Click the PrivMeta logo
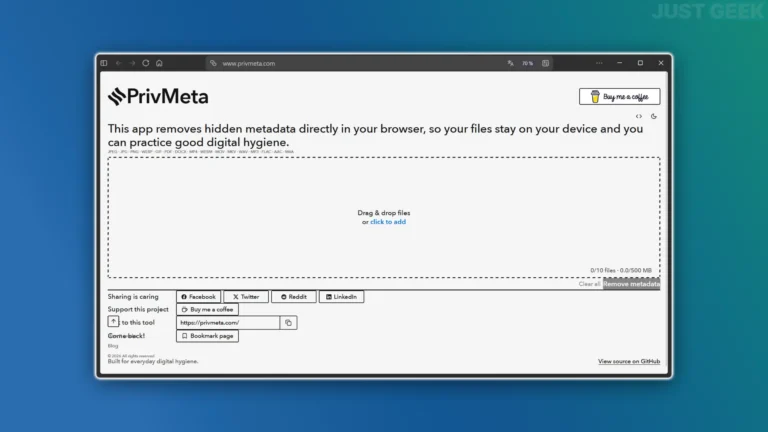 click(158, 96)
